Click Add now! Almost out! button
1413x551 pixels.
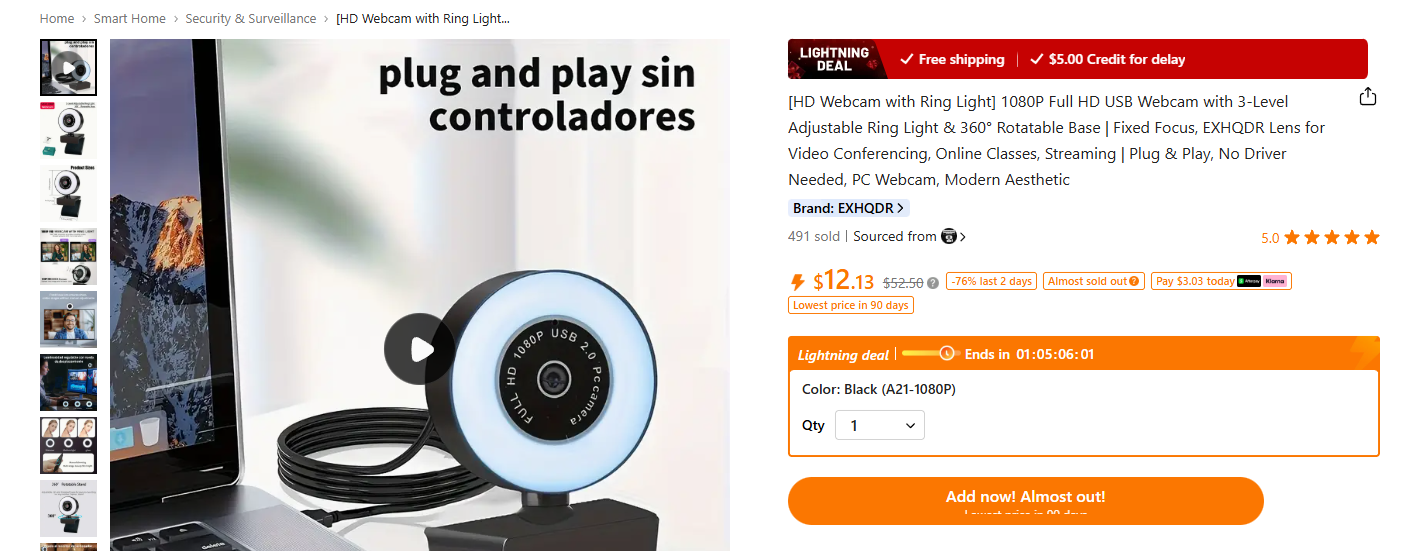pos(1026,501)
